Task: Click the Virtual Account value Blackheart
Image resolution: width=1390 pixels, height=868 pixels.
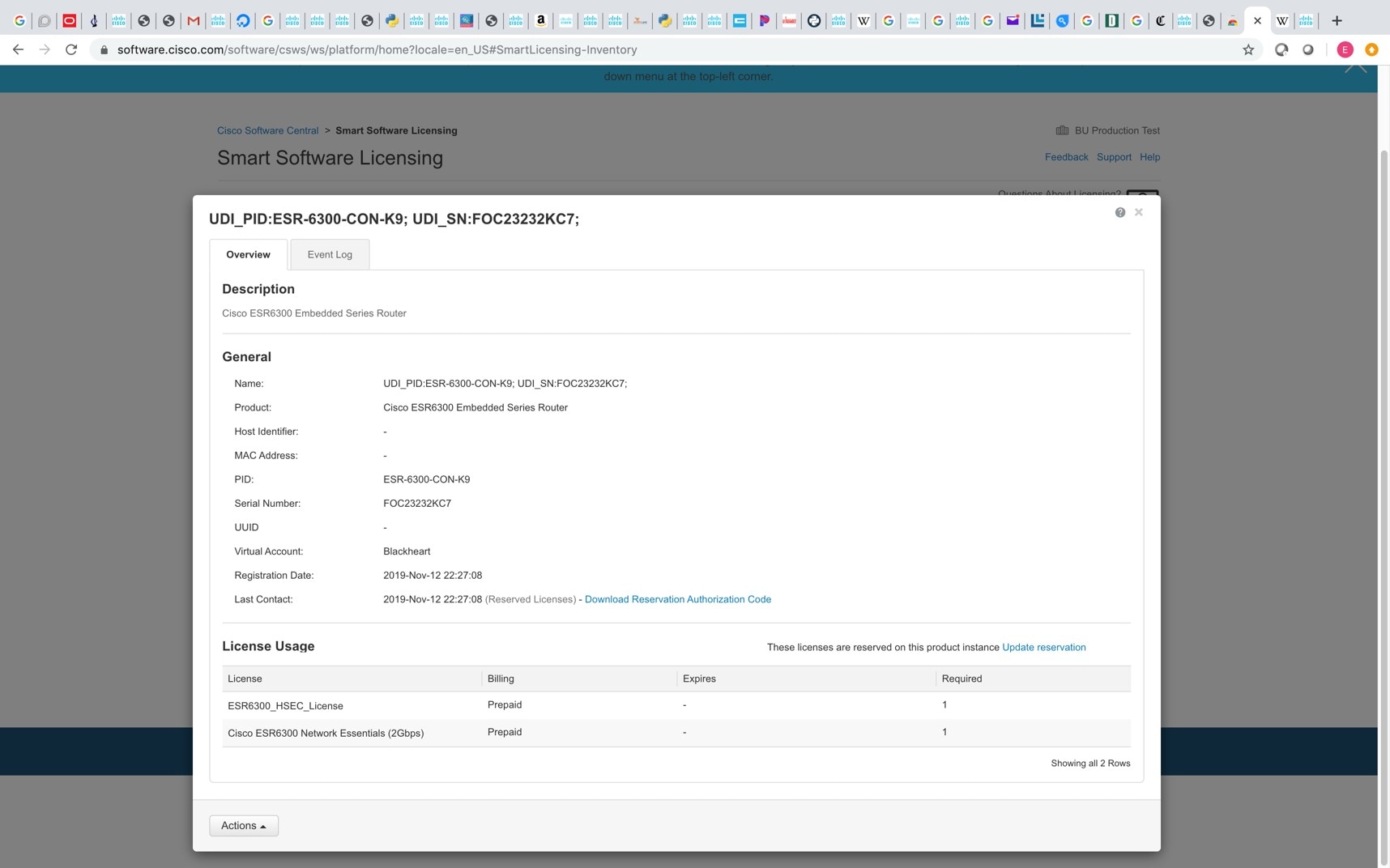Action: point(407,551)
